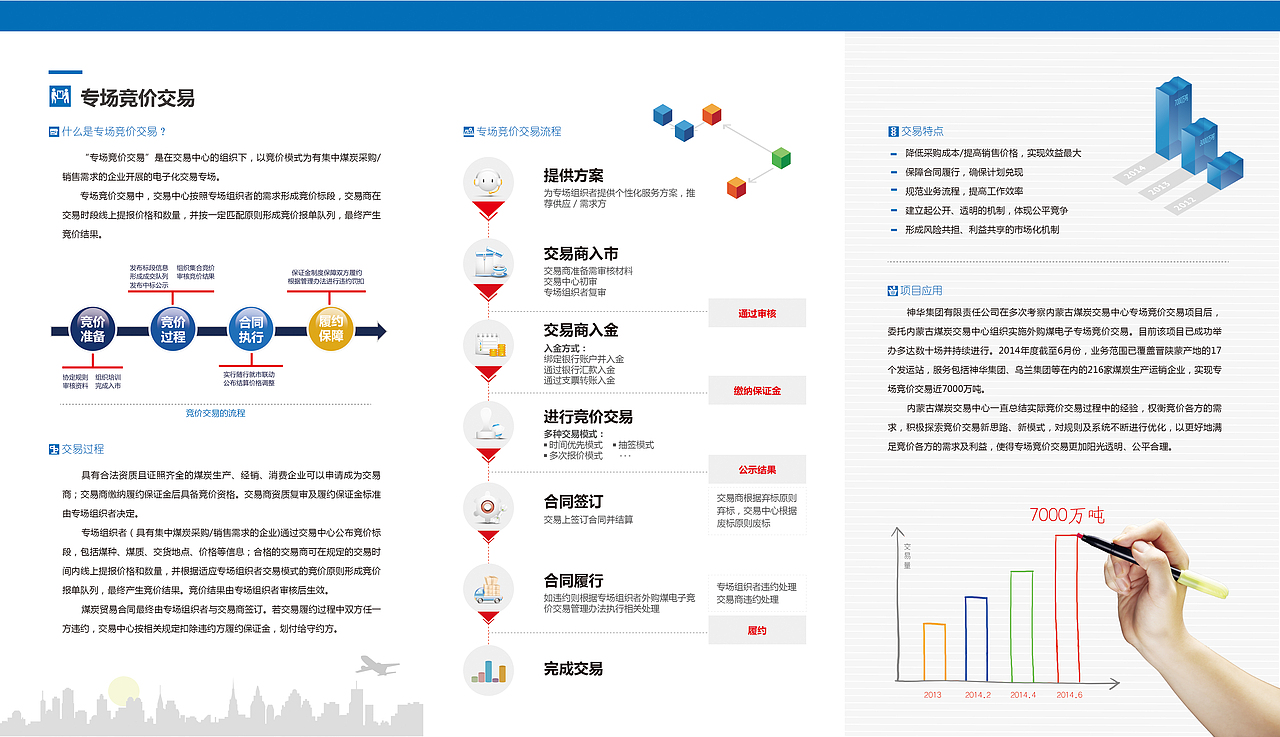Click the 交易商入金 step heading
This screenshot has width=1280, height=737.
pos(581,330)
